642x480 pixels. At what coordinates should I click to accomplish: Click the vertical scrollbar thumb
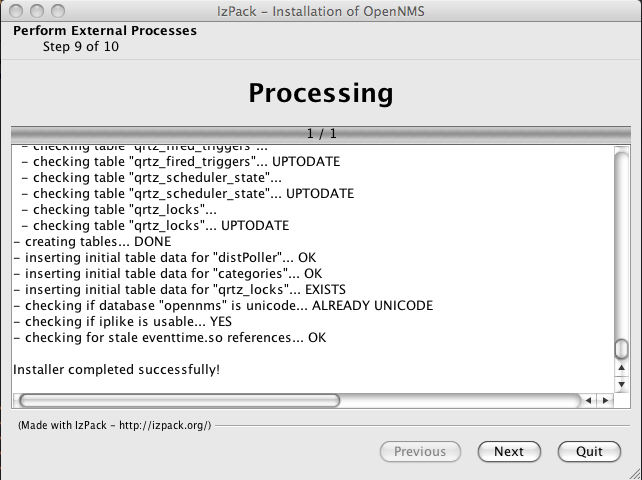pyautogui.click(x=622, y=348)
